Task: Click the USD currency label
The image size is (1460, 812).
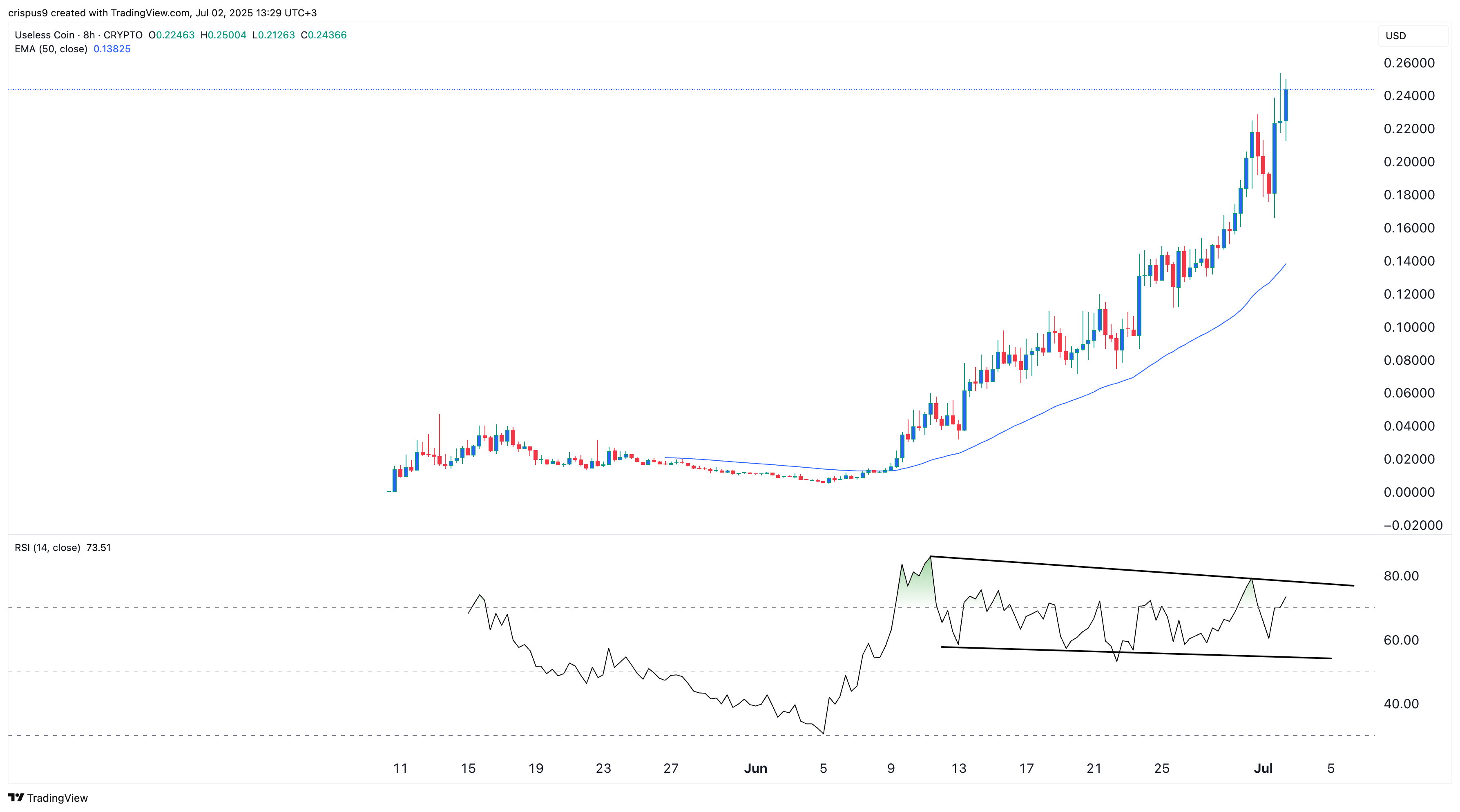Action: 1396,36
